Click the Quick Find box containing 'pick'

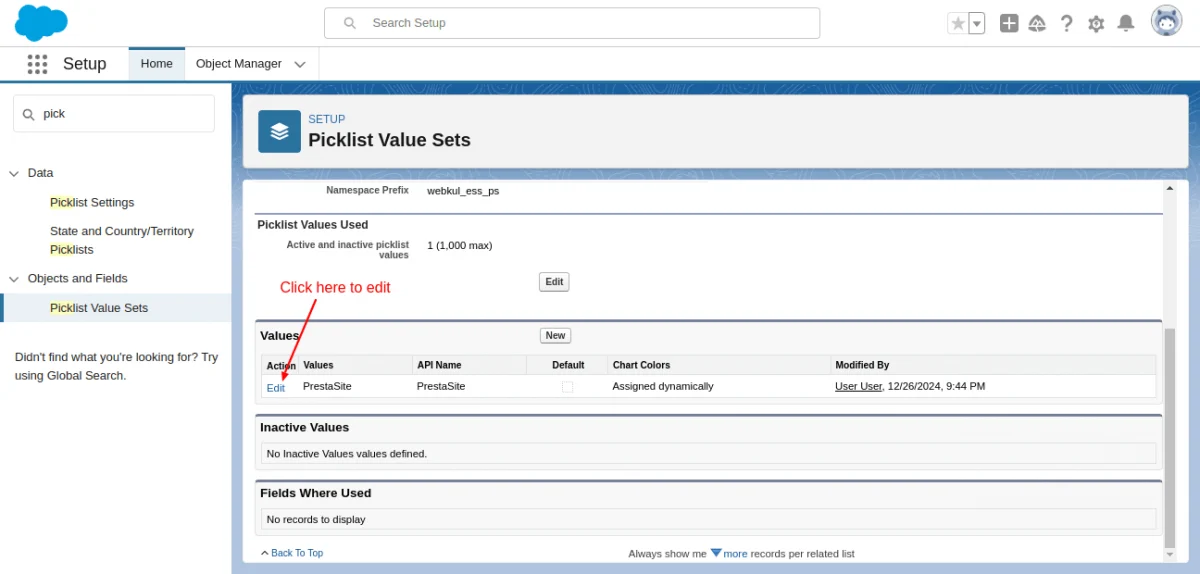click(x=114, y=114)
